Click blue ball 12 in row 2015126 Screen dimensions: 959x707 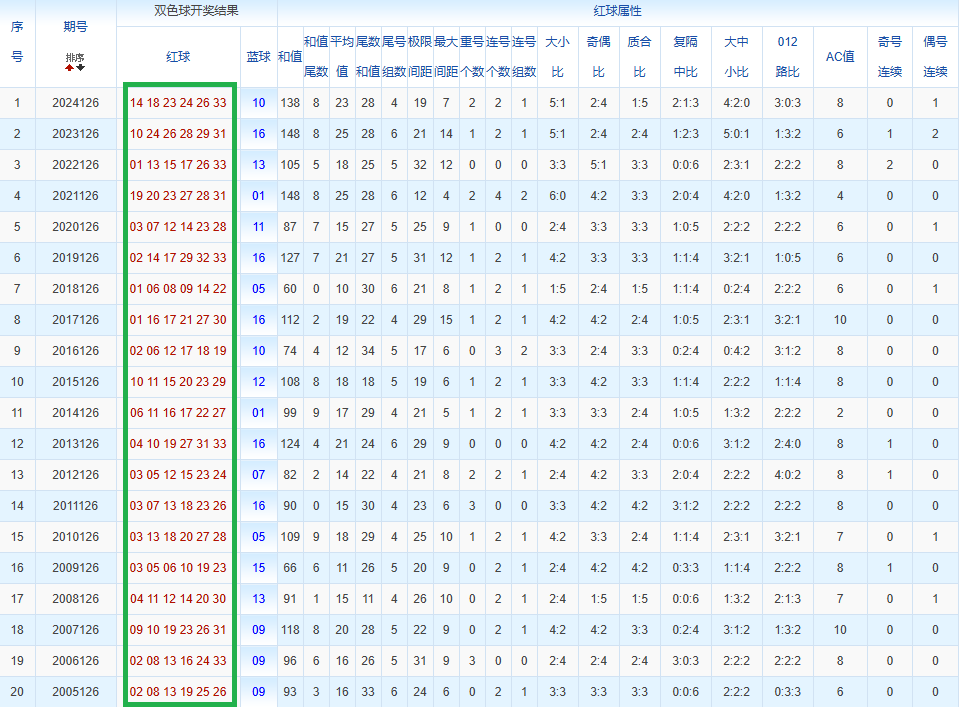(x=259, y=382)
